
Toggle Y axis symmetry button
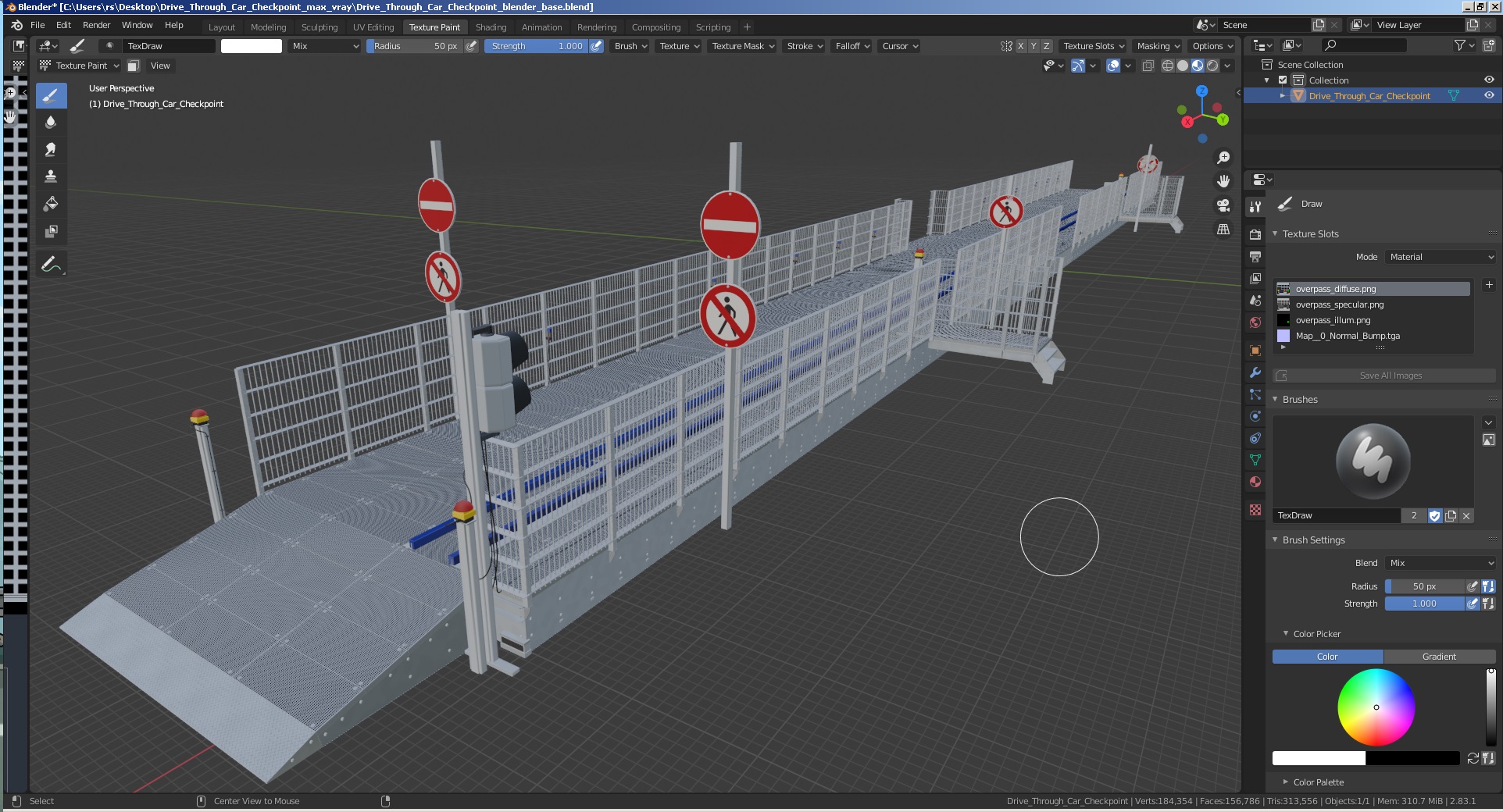click(1034, 46)
